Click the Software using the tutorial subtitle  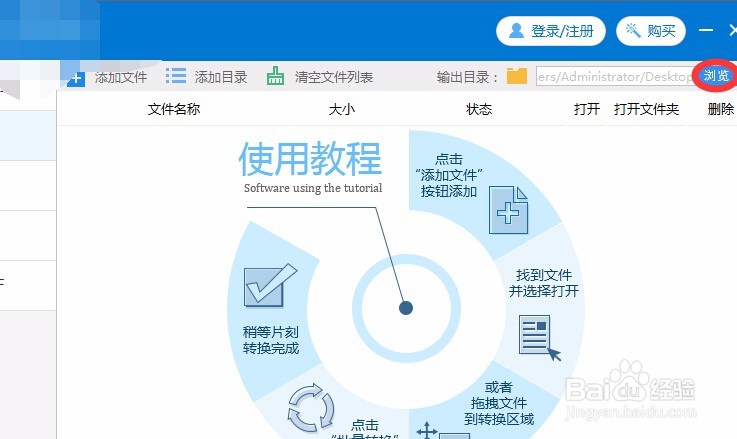[313, 188]
